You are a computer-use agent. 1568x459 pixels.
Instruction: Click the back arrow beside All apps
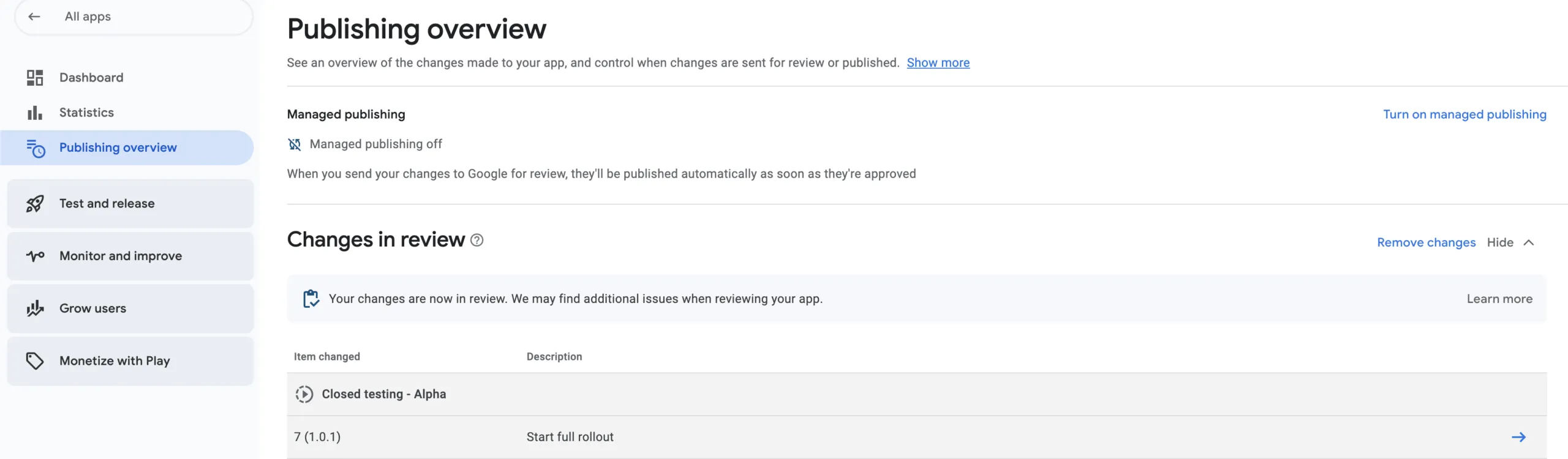(x=34, y=17)
